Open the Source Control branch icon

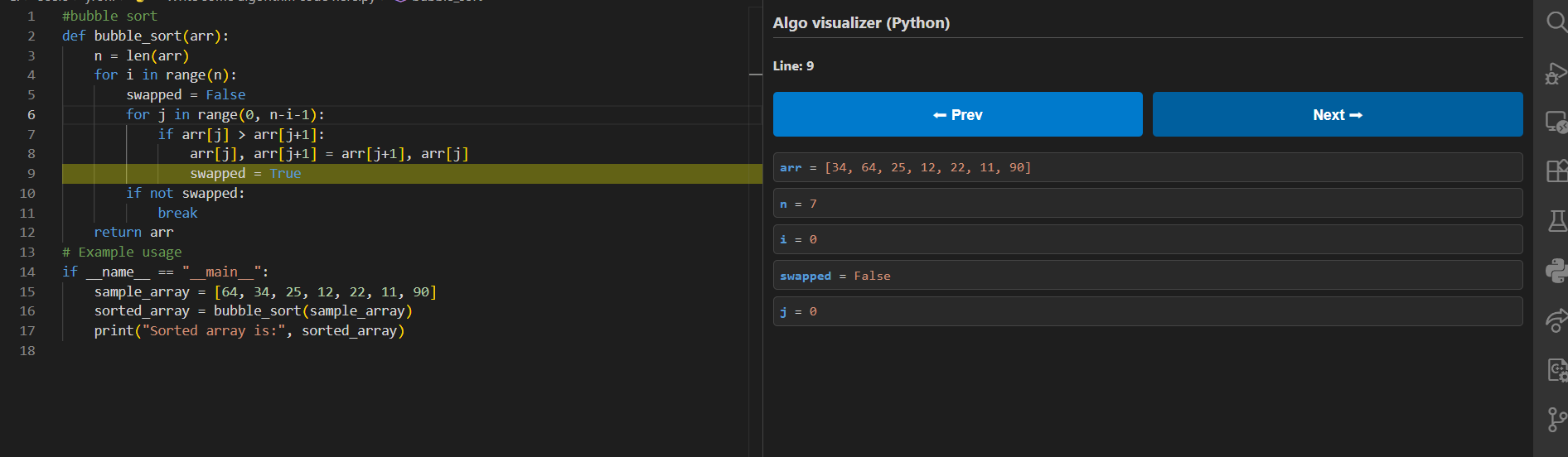click(x=1557, y=420)
